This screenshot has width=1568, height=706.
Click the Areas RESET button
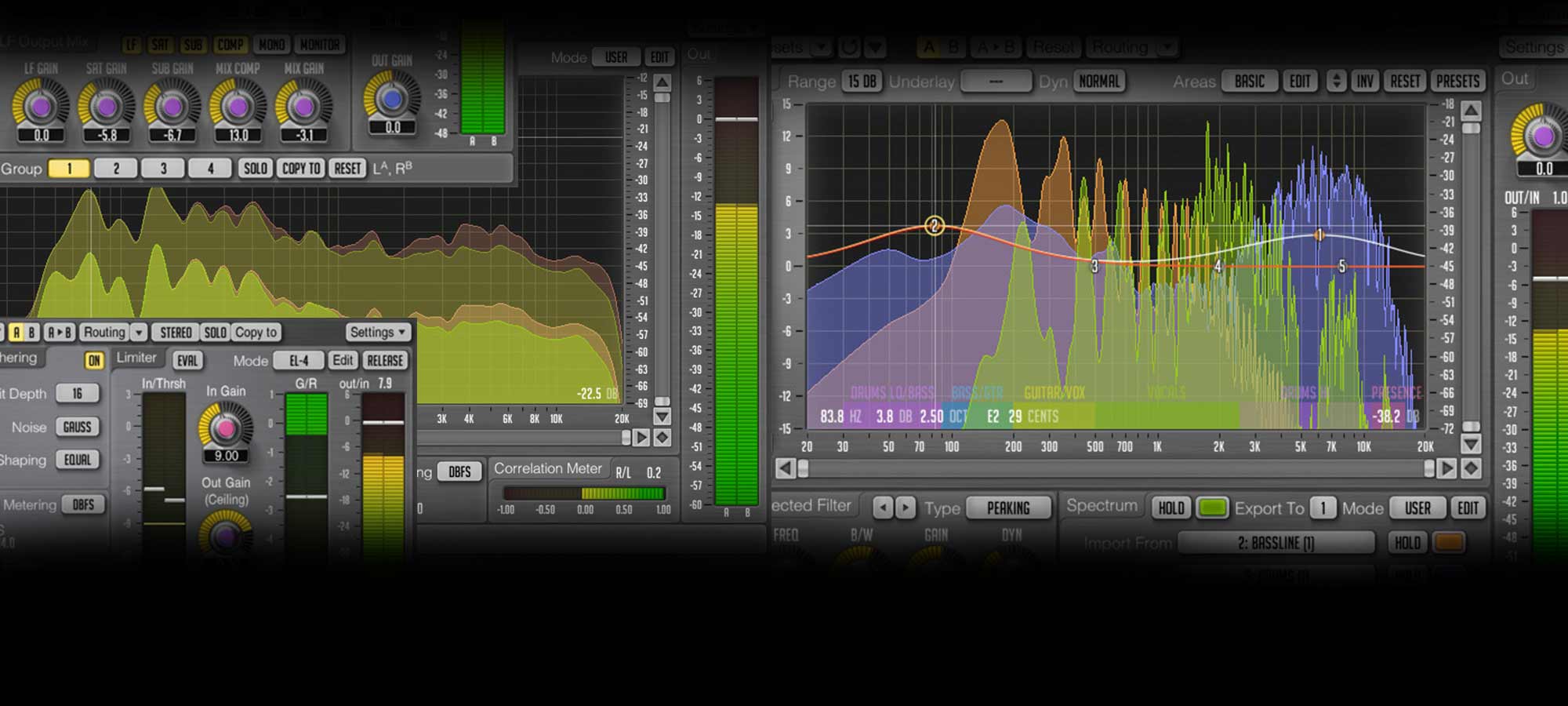(x=1403, y=81)
